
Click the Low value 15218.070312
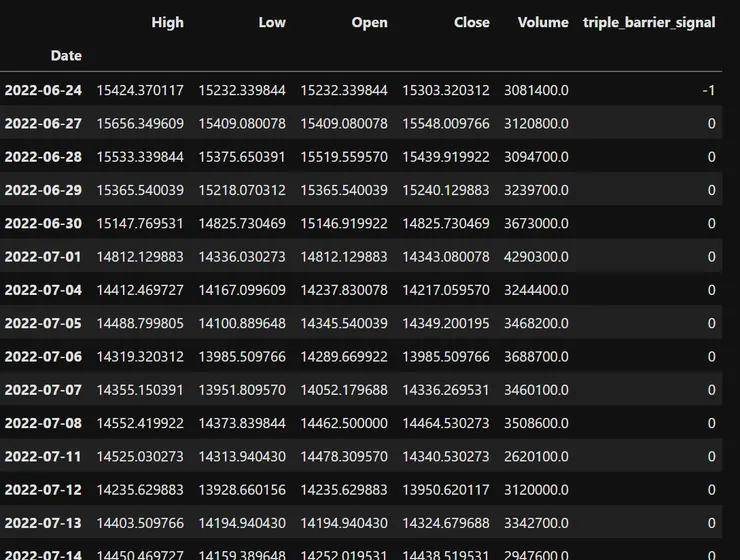pos(242,190)
